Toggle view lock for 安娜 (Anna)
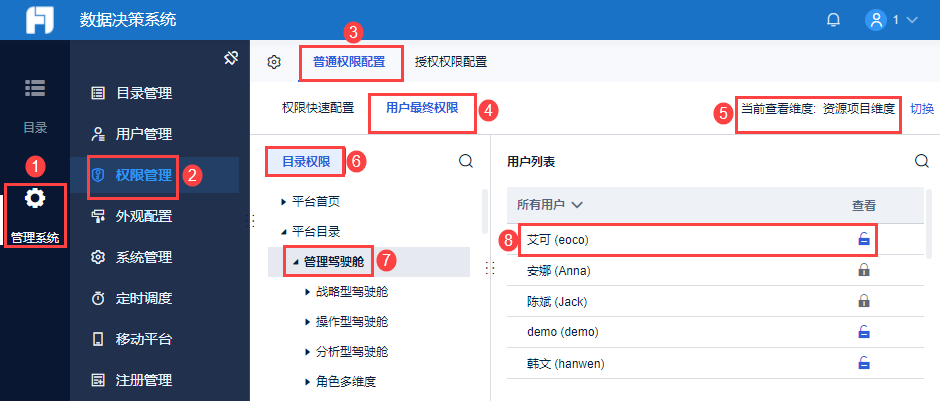Viewport: 940px width, 401px height. pos(863,270)
